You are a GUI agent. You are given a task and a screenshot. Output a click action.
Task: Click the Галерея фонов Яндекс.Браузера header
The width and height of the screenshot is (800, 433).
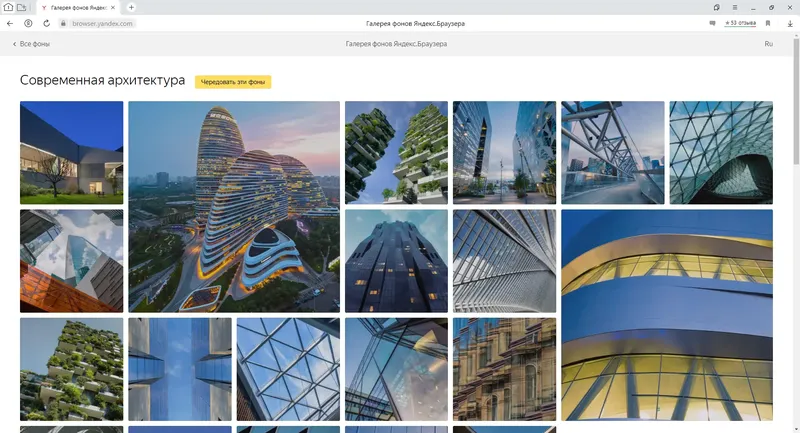coord(396,44)
